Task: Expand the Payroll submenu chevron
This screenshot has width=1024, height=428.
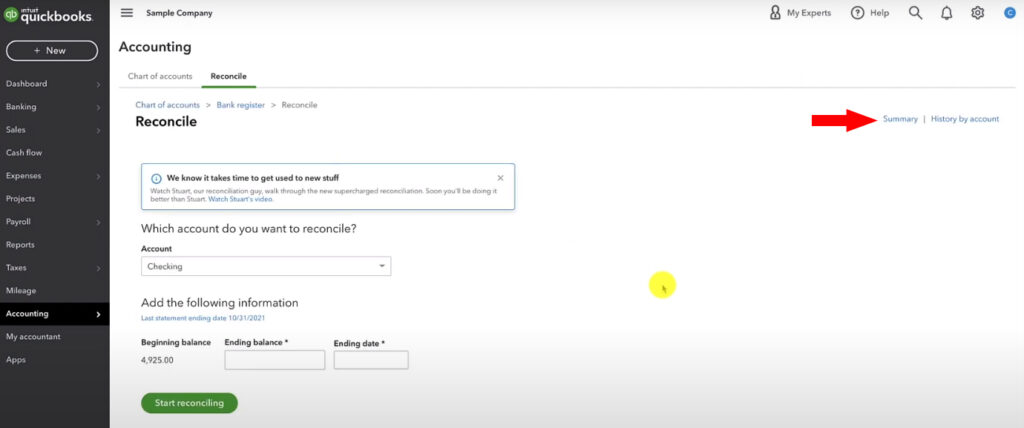Action: (x=98, y=222)
